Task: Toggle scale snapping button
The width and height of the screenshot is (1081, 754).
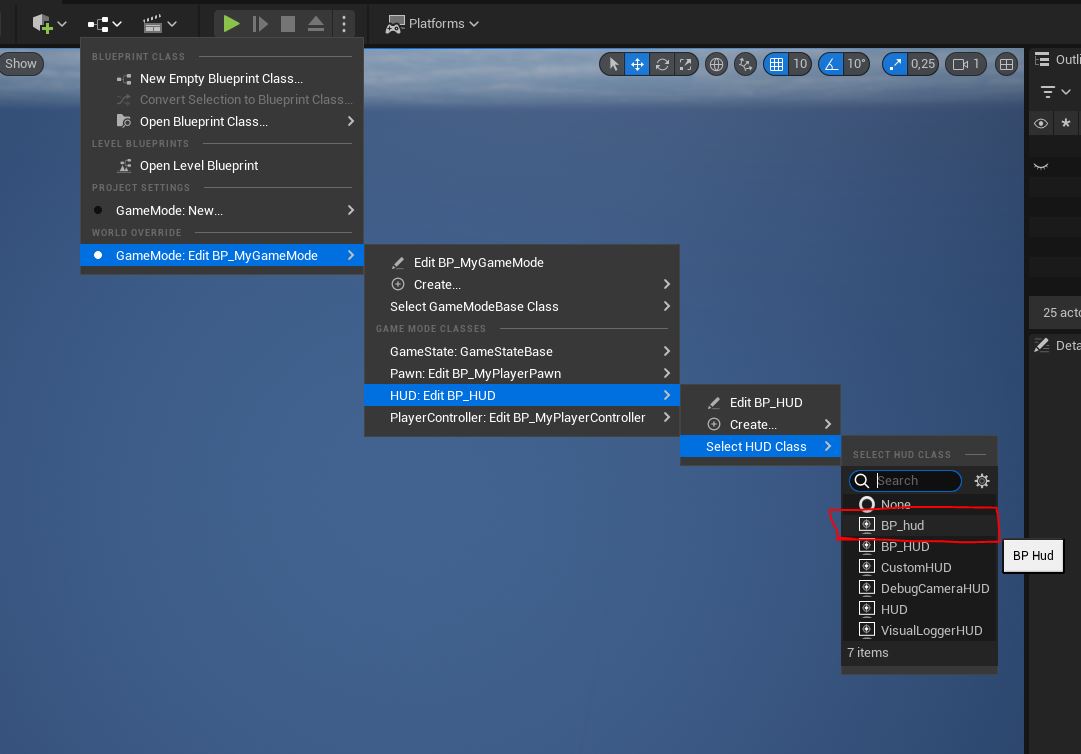Action: [895, 64]
